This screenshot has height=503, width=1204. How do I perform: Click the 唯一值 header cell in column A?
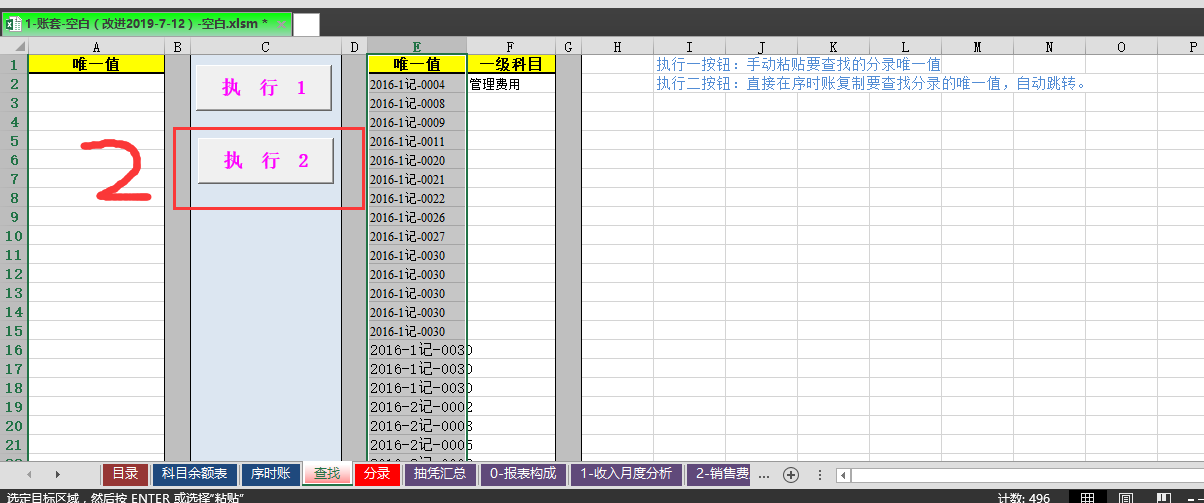tap(96, 65)
